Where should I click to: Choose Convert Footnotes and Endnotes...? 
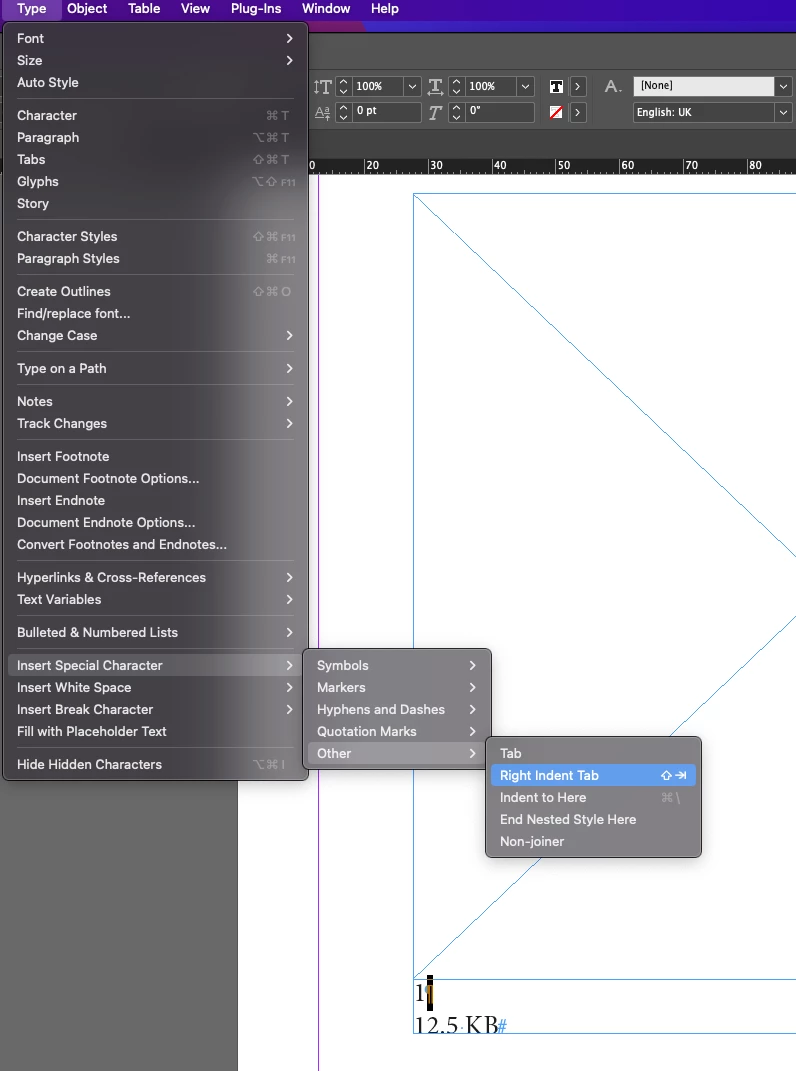pyautogui.click(x=155, y=544)
